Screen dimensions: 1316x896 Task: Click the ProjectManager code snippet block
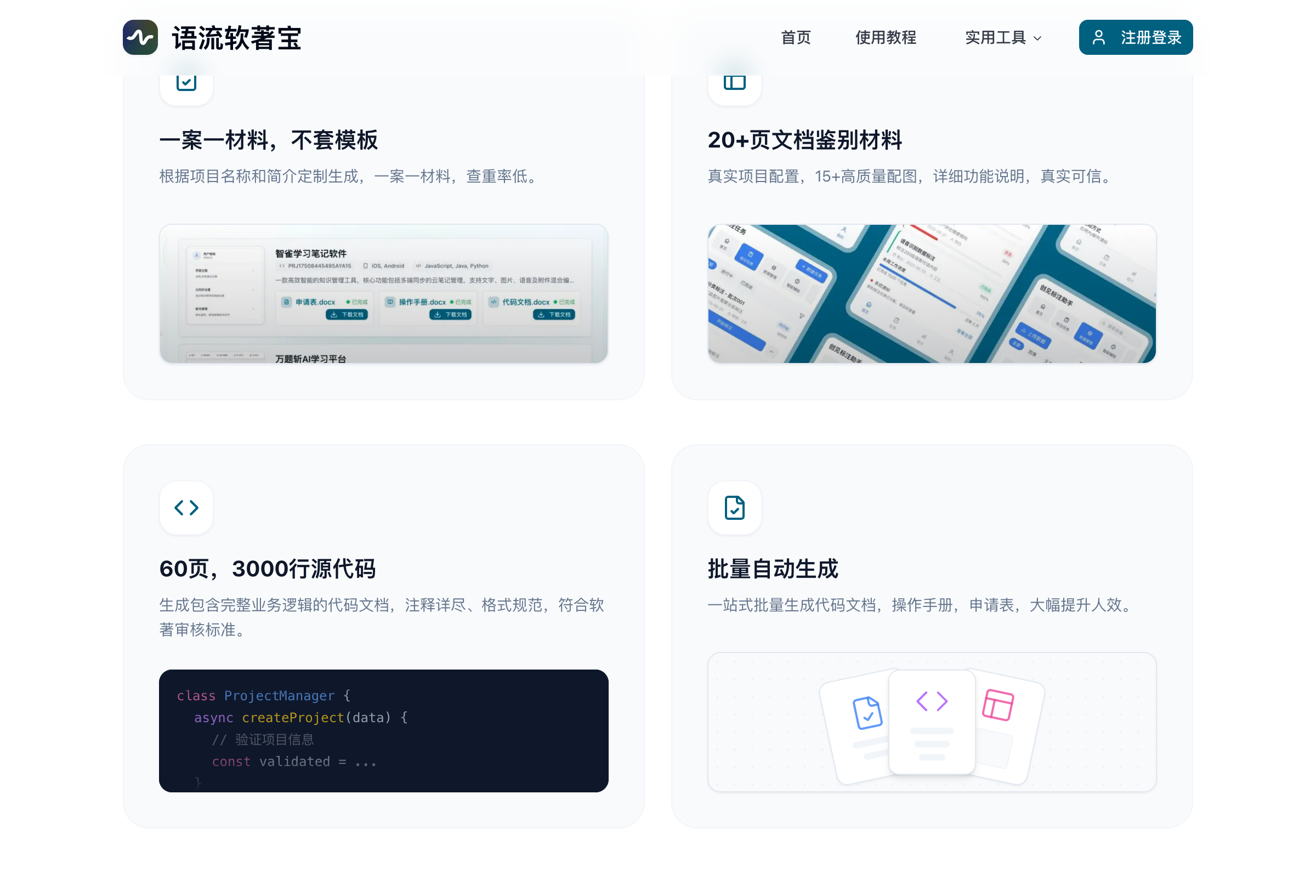(x=383, y=730)
